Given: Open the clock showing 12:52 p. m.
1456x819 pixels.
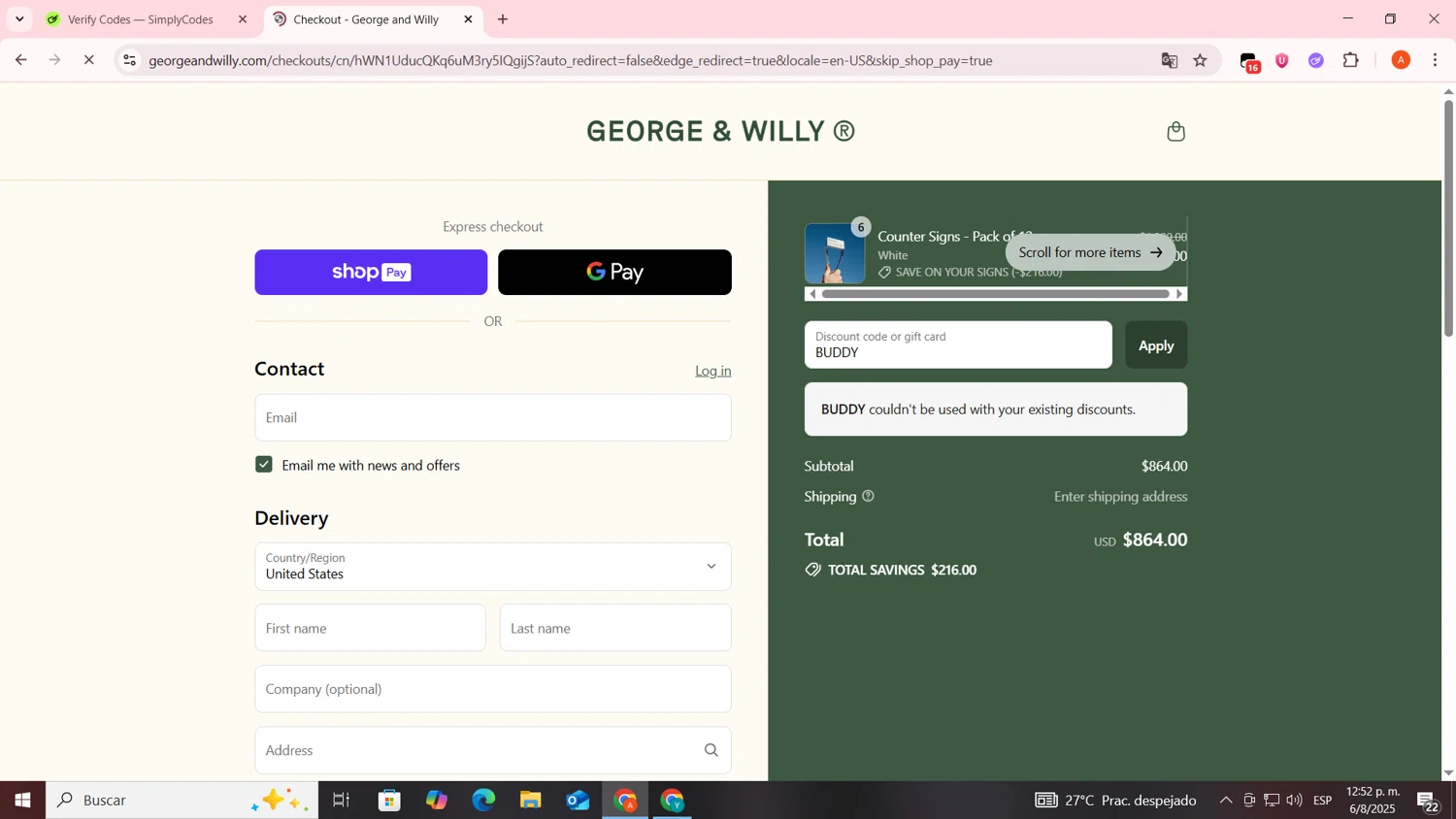Looking at the screenshot, I should (x=1373, y=801).
